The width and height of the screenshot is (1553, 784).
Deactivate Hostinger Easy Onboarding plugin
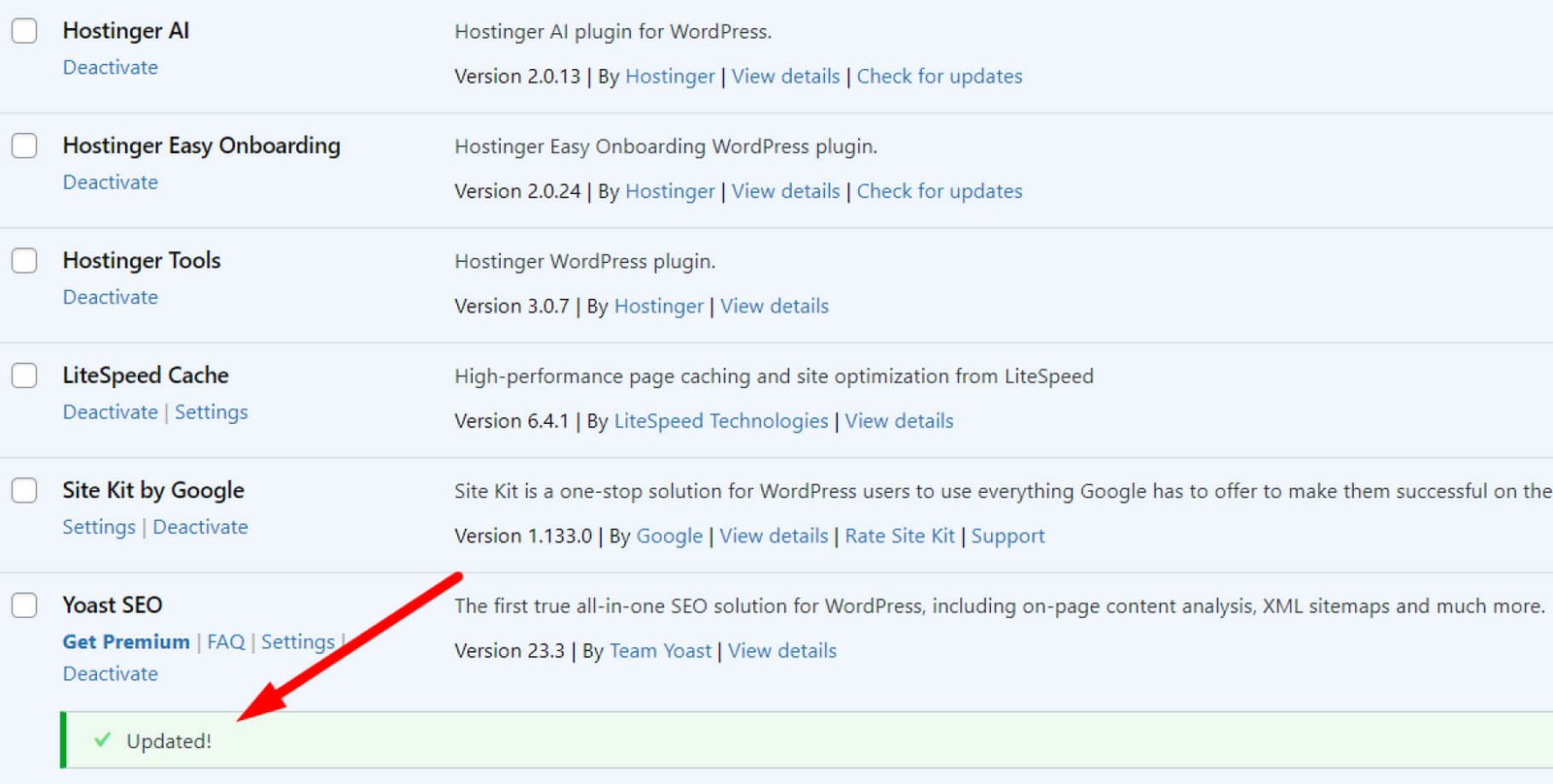click(111, 182)
